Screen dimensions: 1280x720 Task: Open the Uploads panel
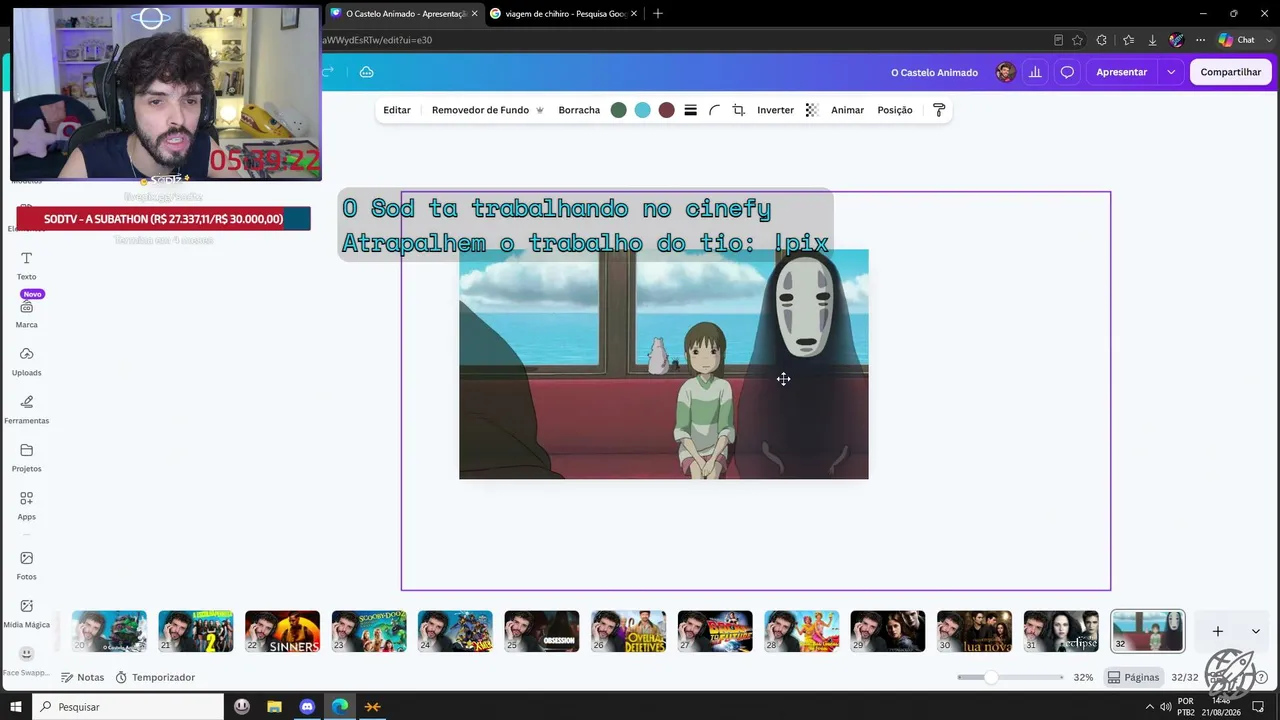pos(26,361)
